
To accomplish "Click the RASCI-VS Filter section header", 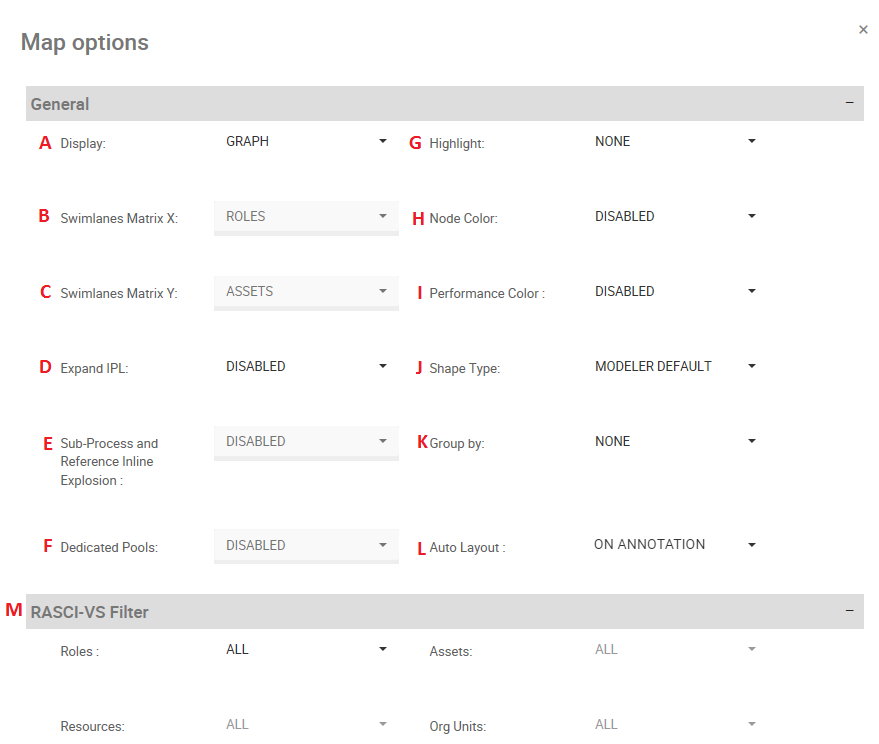I will [x=90, y=612].
